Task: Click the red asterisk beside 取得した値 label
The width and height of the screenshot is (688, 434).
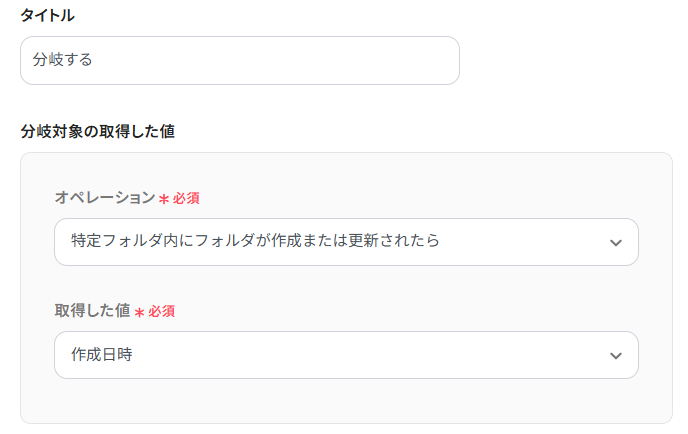Action: tap(140, 312)
